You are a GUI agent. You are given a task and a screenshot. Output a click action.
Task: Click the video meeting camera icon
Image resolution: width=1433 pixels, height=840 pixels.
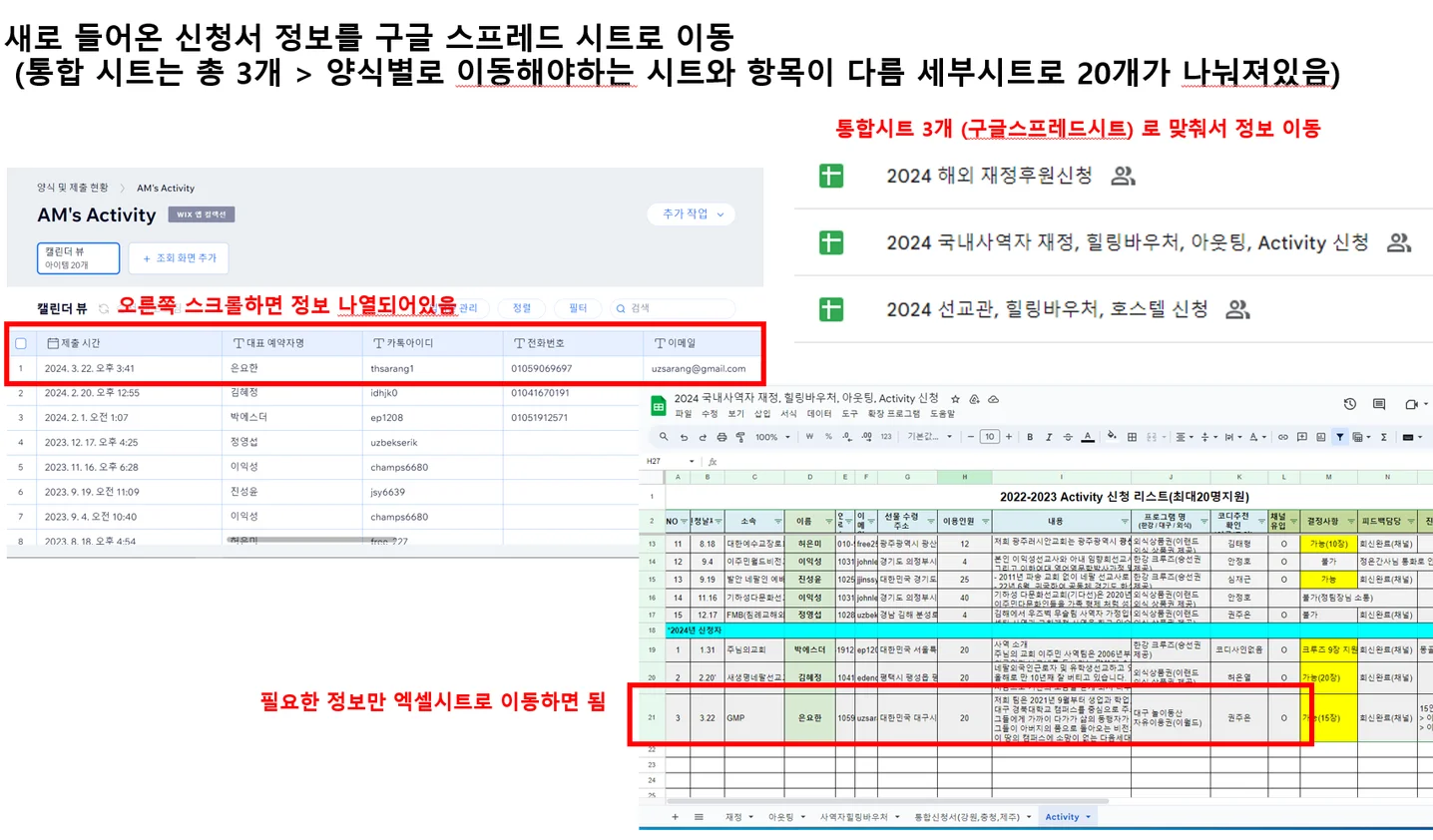pyautogui.click(x=1411, y=404)
